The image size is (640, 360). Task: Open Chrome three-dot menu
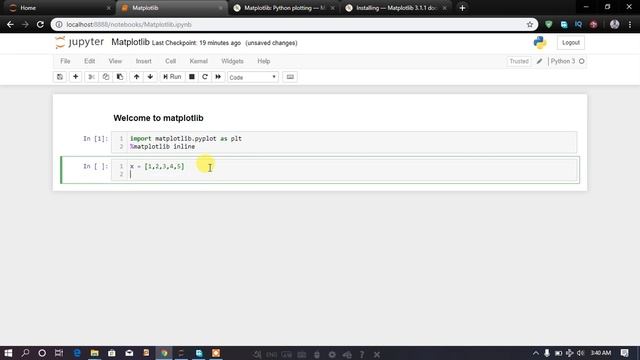(x=630, y=24)
